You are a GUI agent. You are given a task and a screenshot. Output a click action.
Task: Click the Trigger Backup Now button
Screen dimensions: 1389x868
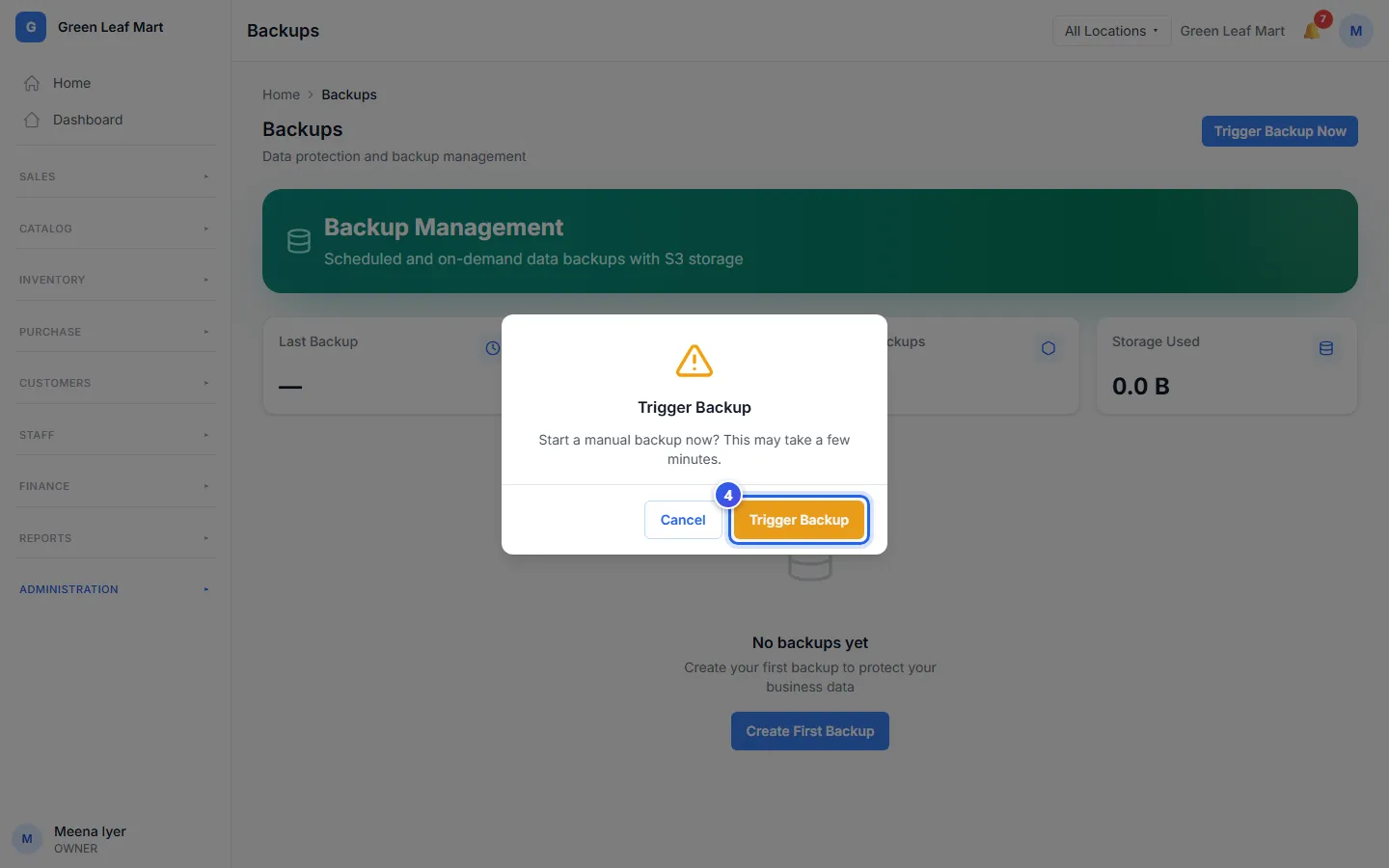(1280, 131)
